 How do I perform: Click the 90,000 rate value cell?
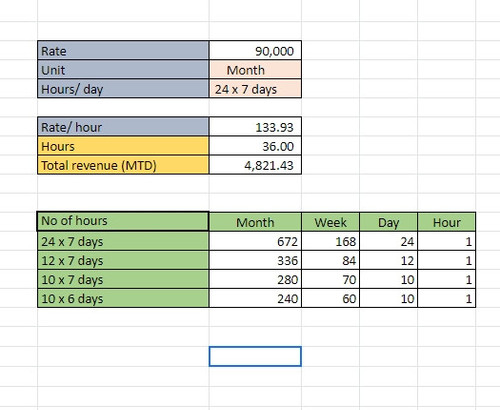[255, 50]
